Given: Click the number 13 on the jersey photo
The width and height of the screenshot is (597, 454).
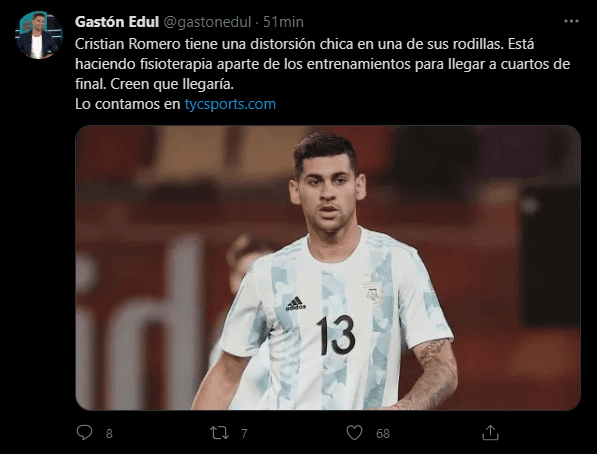Looking at the screenshot, I should pyautogui.click(x=336, y=335).
